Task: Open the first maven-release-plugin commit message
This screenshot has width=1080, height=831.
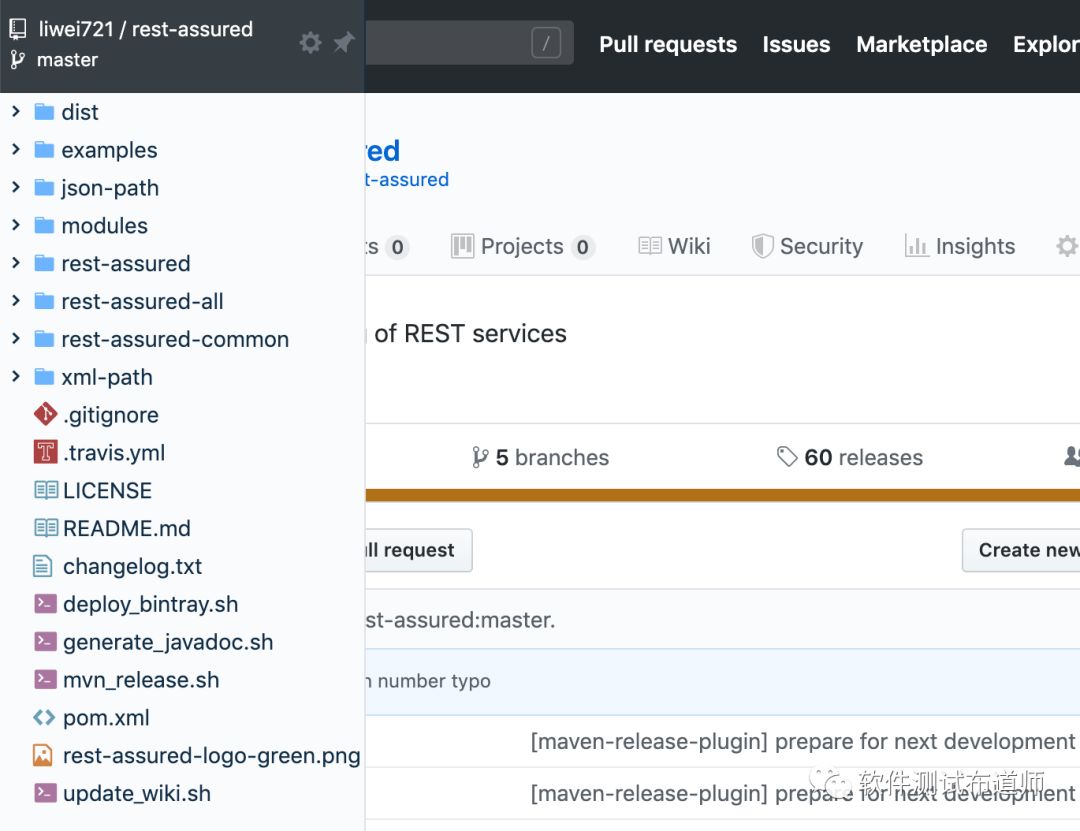Action: (x=802, y=741)
